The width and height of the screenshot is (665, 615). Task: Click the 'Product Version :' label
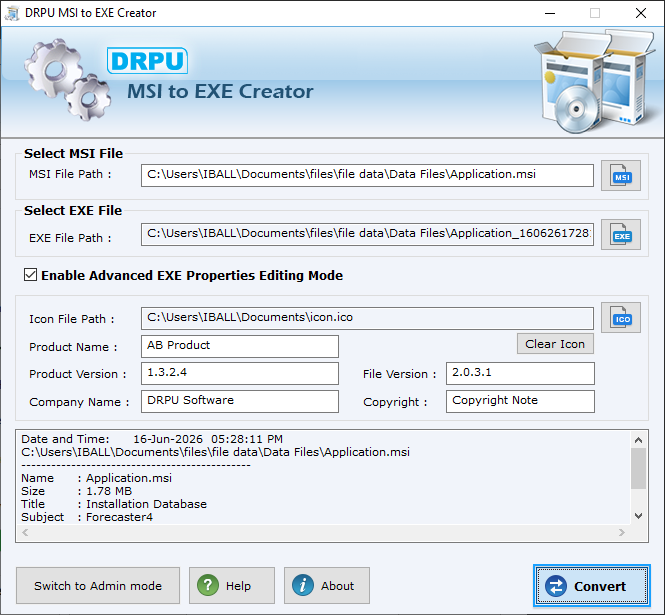pos(78,374)
